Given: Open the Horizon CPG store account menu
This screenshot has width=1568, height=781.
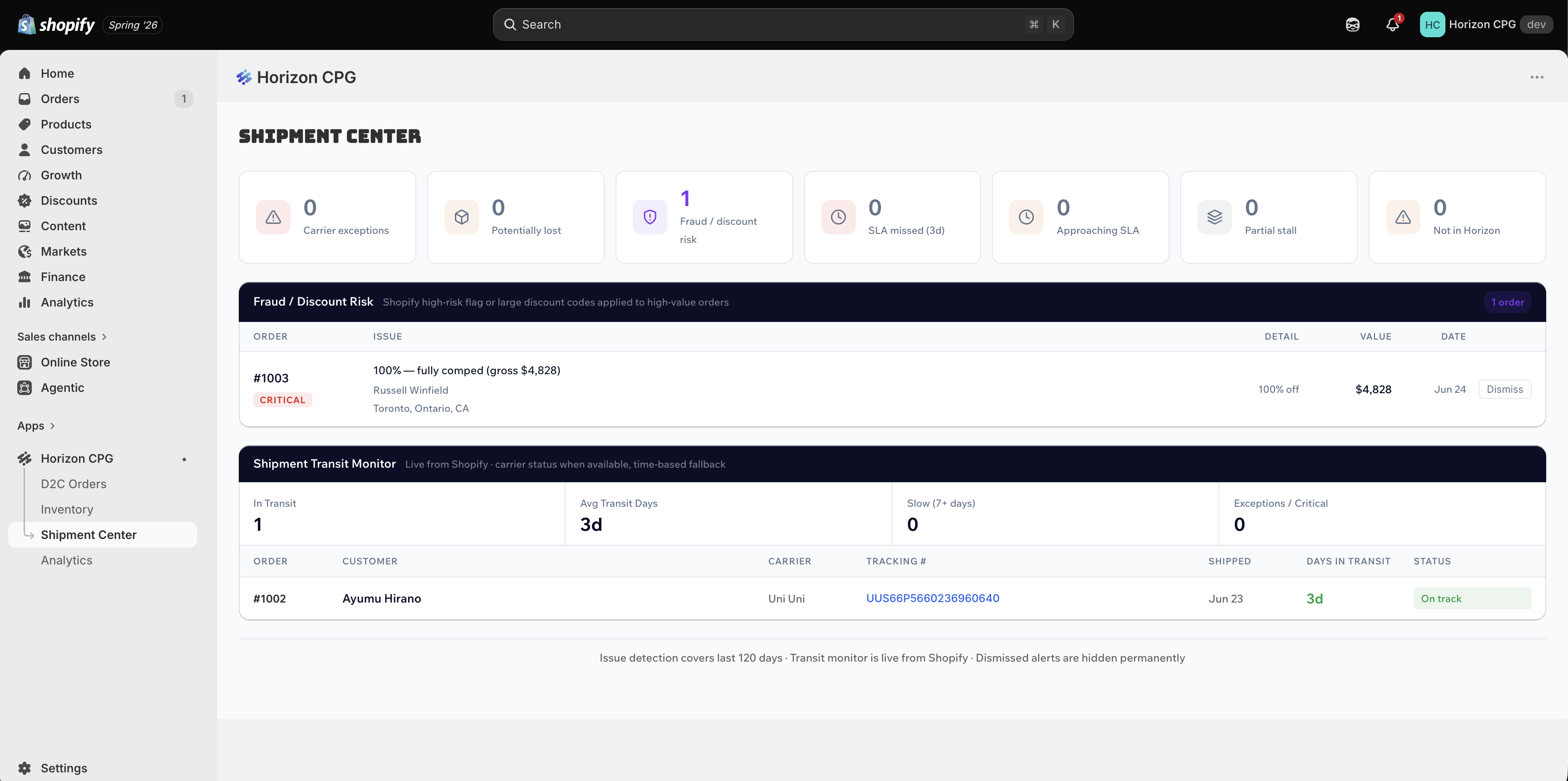Looking at the screenshot, I should pyautogui.click(x=1486, y=25).
